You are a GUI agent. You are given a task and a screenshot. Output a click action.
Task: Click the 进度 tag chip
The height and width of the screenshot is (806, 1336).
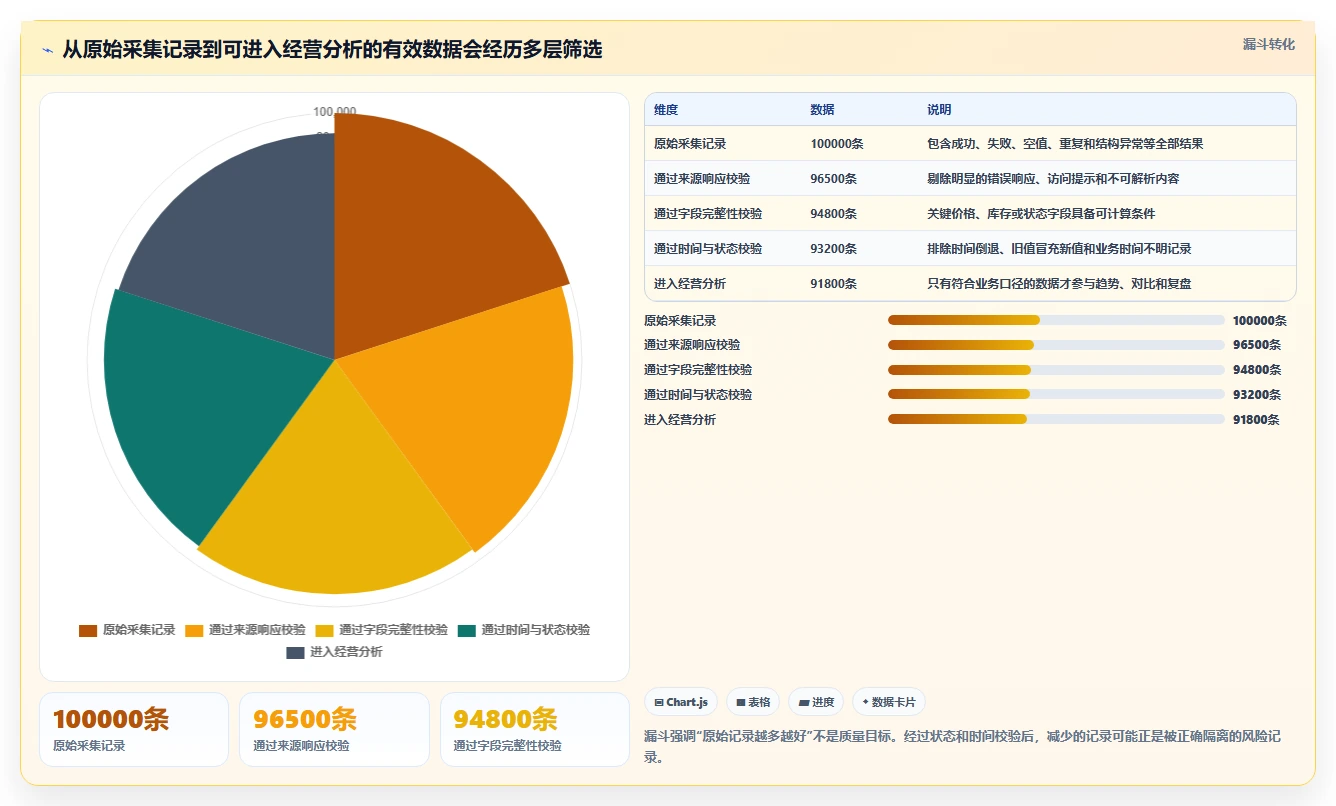click(x=816, y=702)
